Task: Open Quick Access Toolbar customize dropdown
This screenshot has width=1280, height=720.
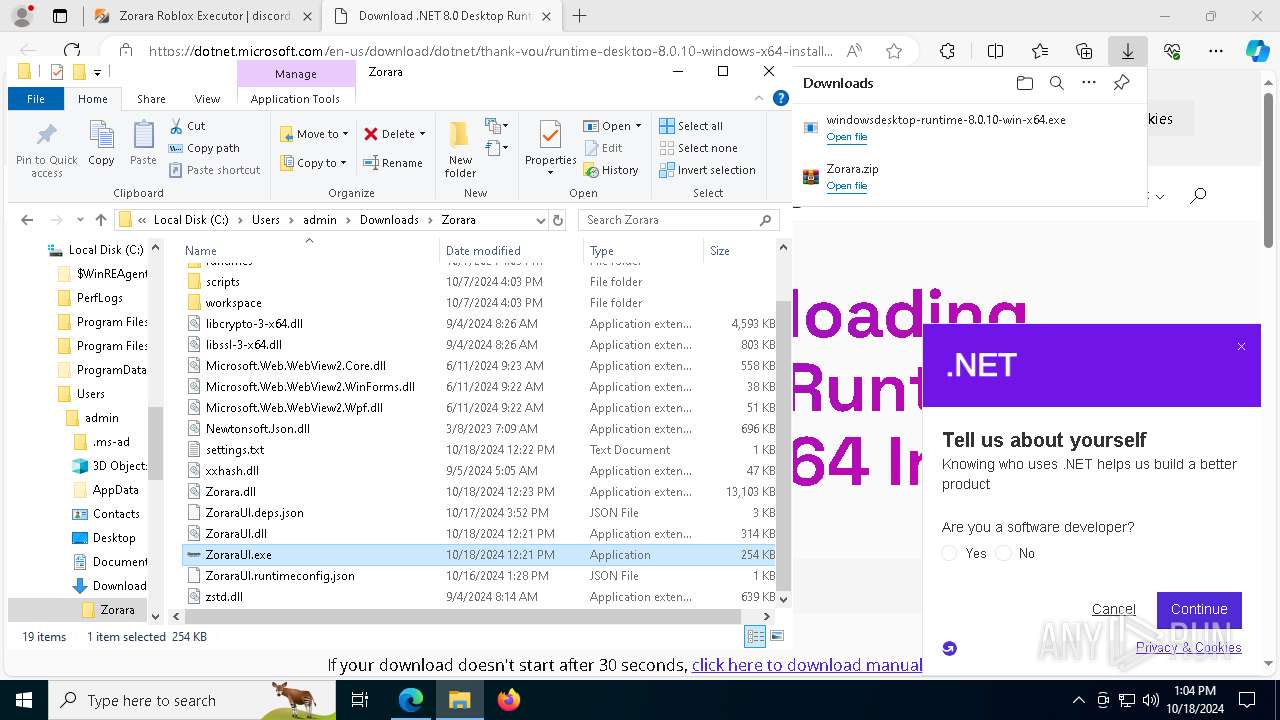Action: coord(97,72)
